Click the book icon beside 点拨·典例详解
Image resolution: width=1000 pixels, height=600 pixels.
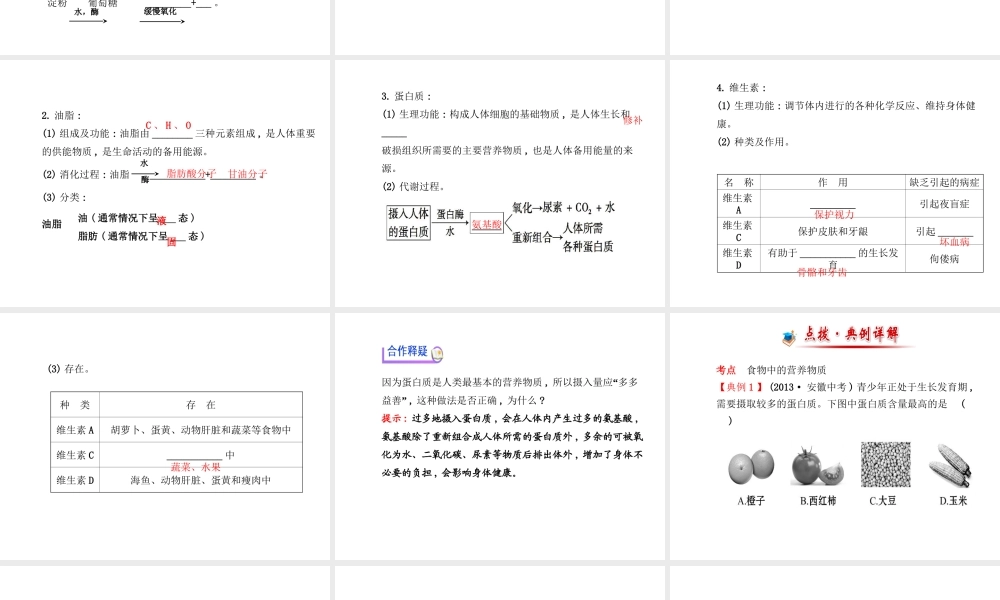[790, 337]
